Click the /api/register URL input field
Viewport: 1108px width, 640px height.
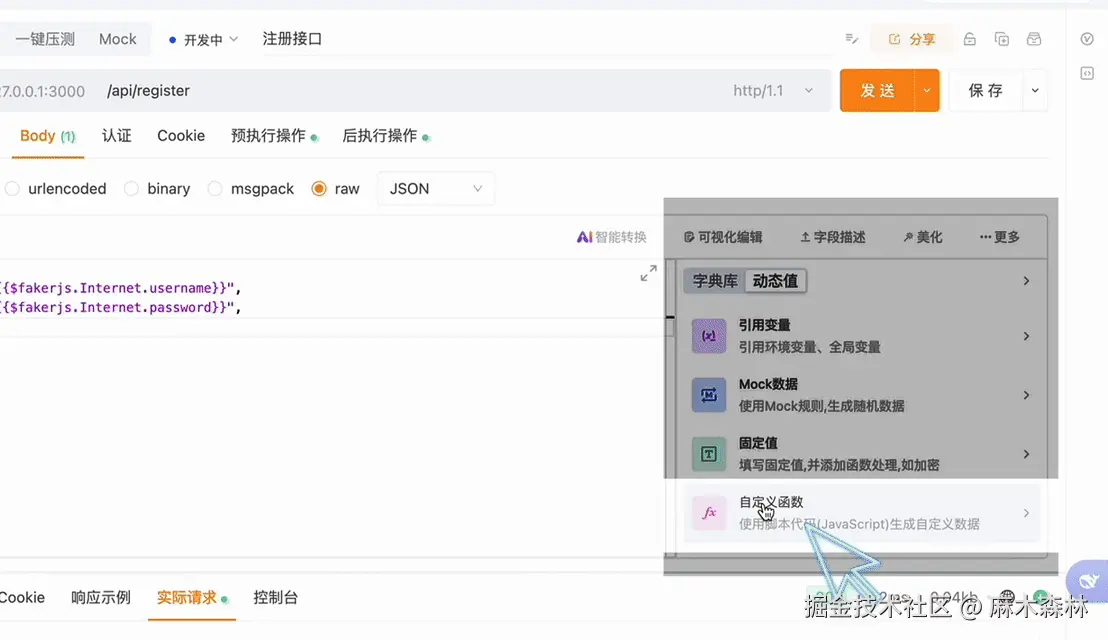[400, 91]
